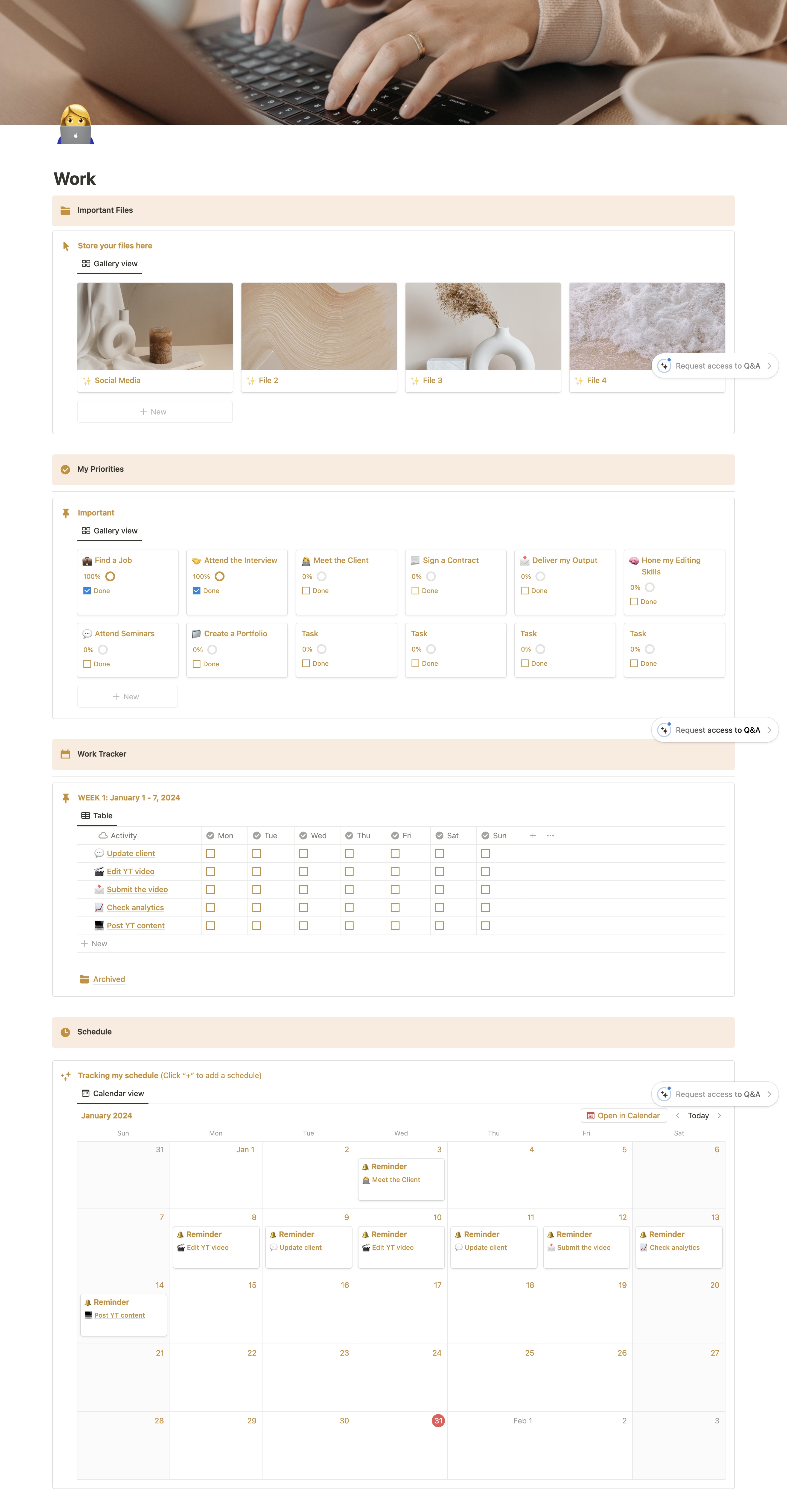Jump to Today in the calendar

click(698, 1116)
